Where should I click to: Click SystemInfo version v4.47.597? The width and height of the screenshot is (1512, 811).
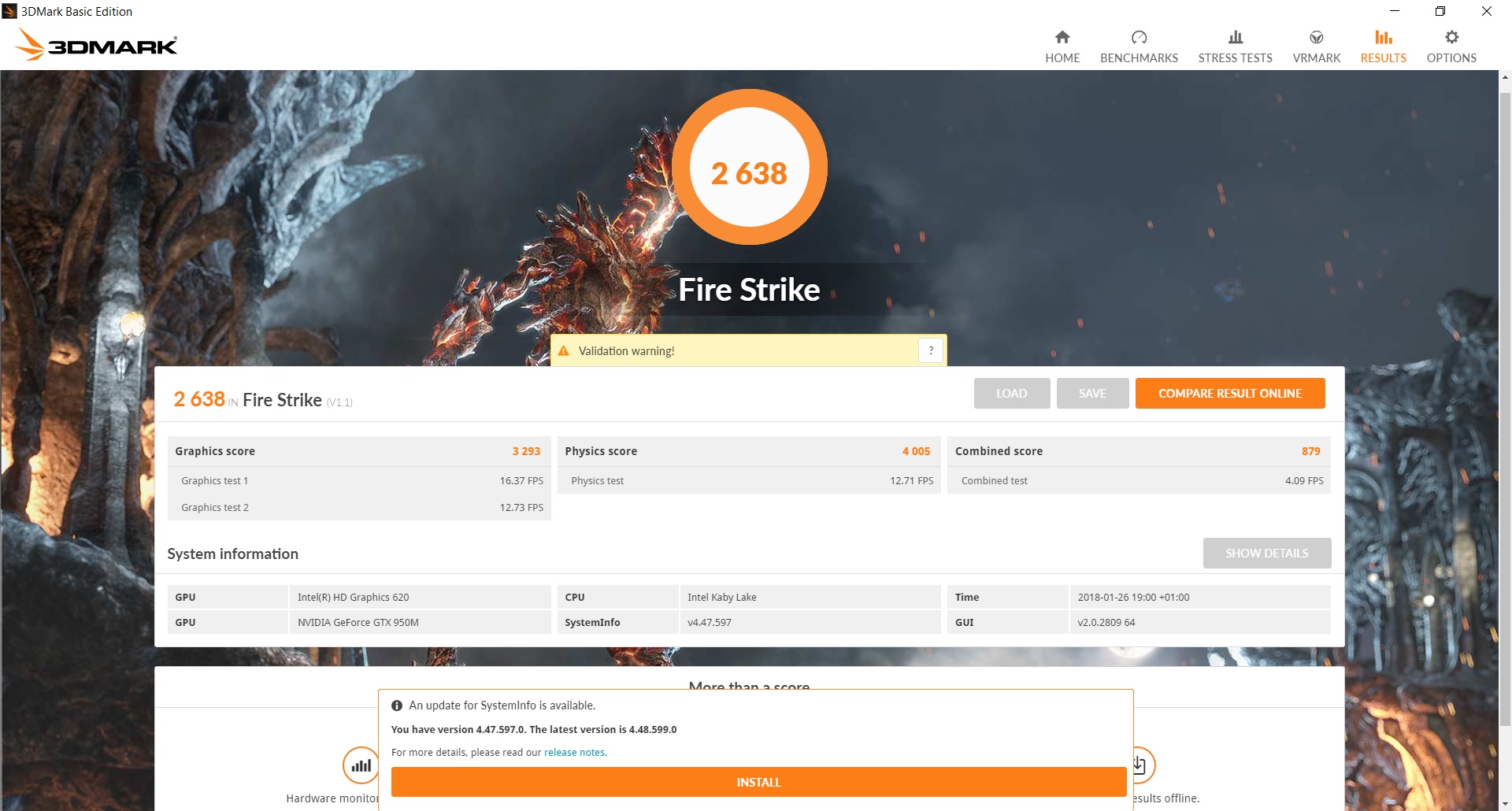click(810, 622)
